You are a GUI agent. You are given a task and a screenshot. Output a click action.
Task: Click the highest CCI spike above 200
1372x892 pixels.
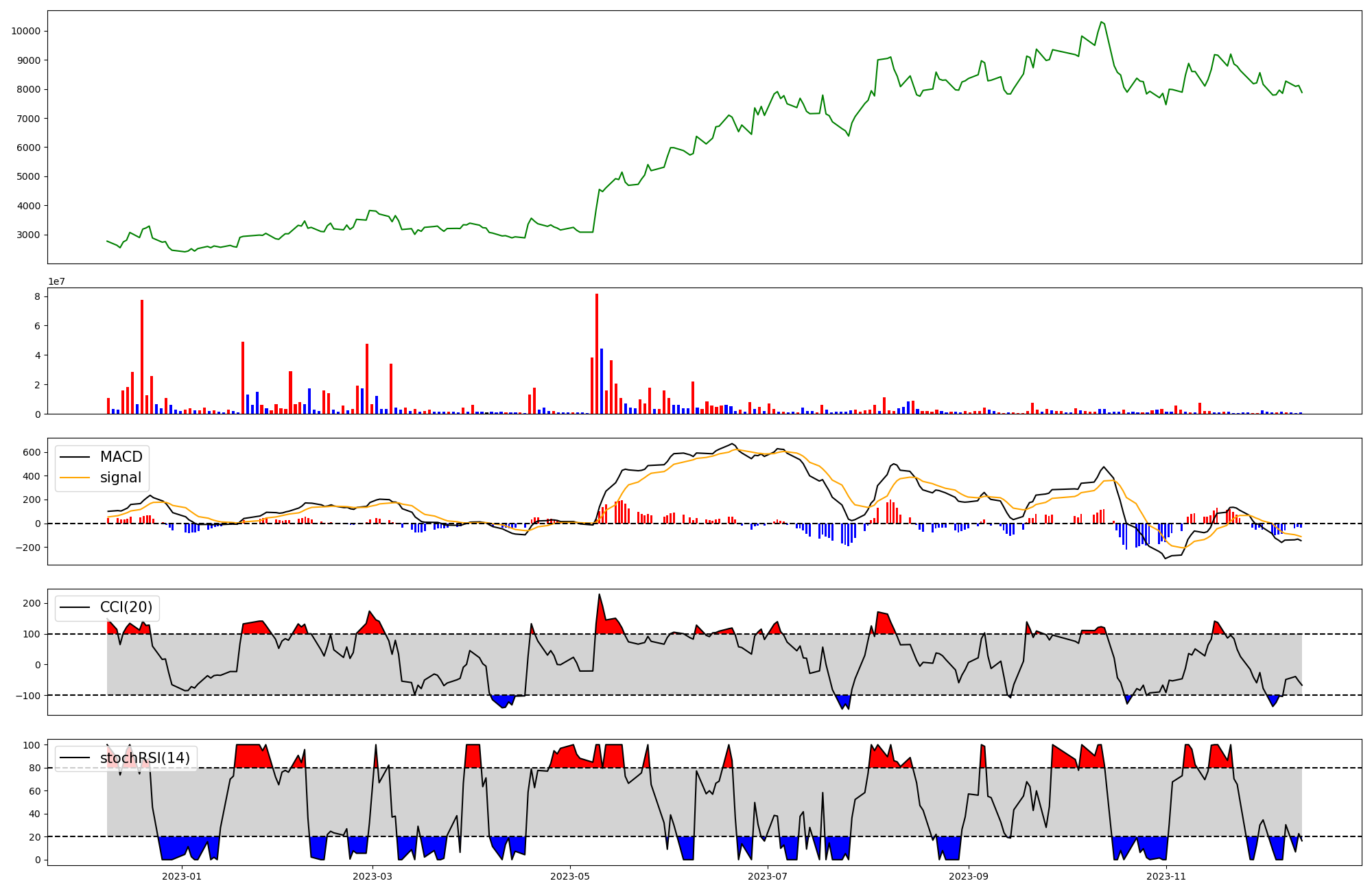coord(599,596)
